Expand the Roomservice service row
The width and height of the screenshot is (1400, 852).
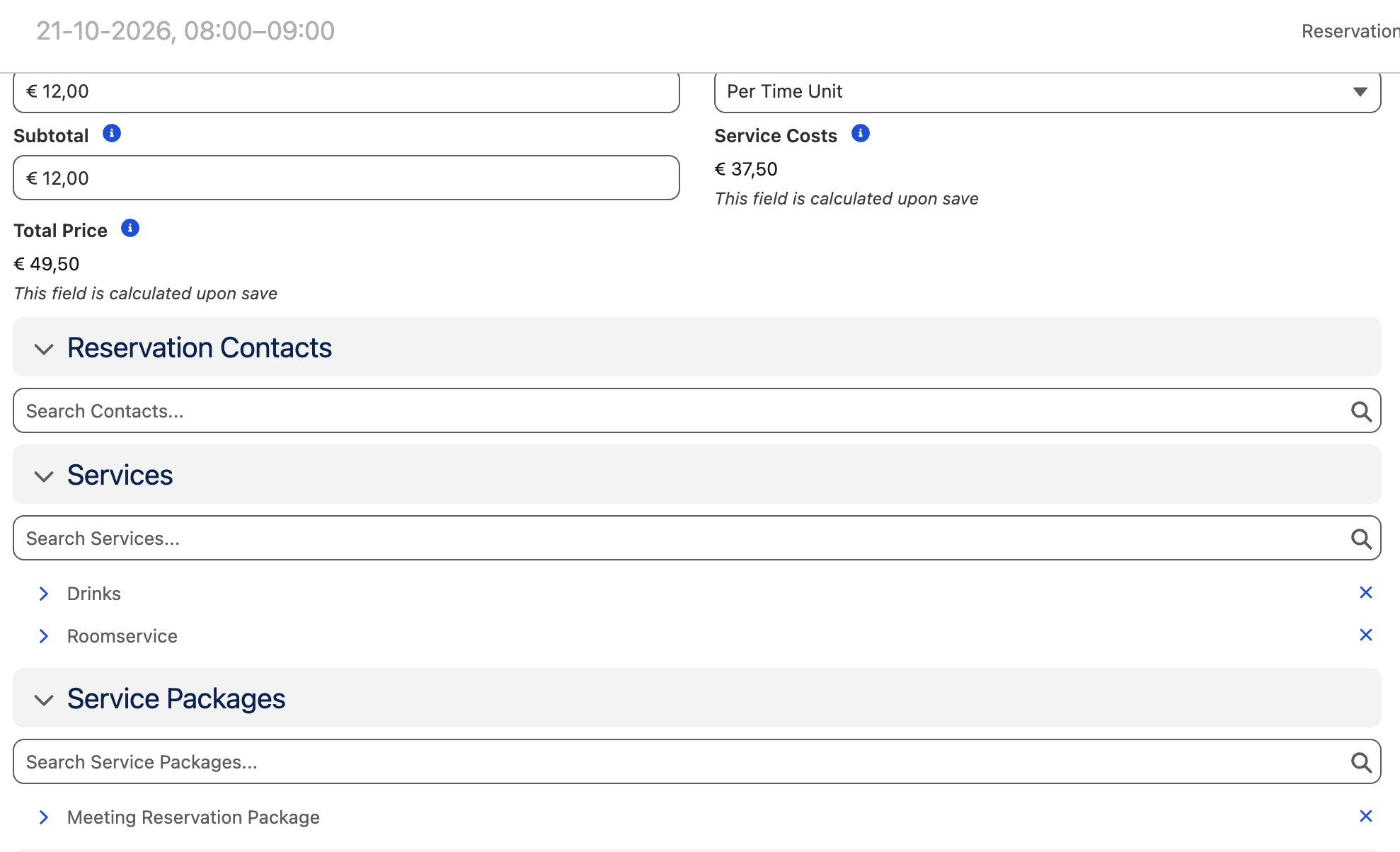pyautogui.click(x=44, y=636)
